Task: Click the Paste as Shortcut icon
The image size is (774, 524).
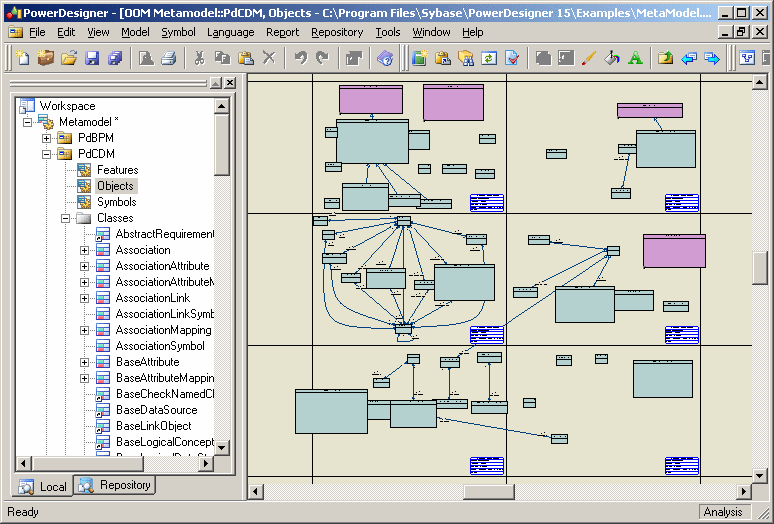Action: [443, 58]
